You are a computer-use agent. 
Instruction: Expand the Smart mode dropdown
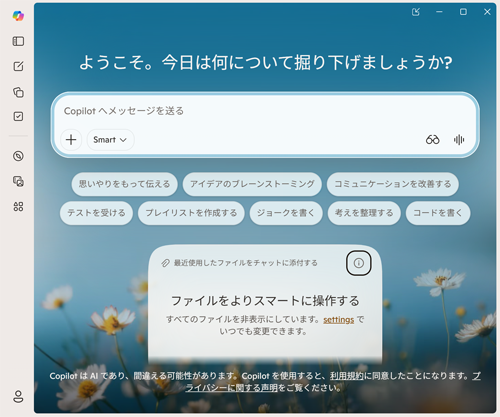[110, 140]
